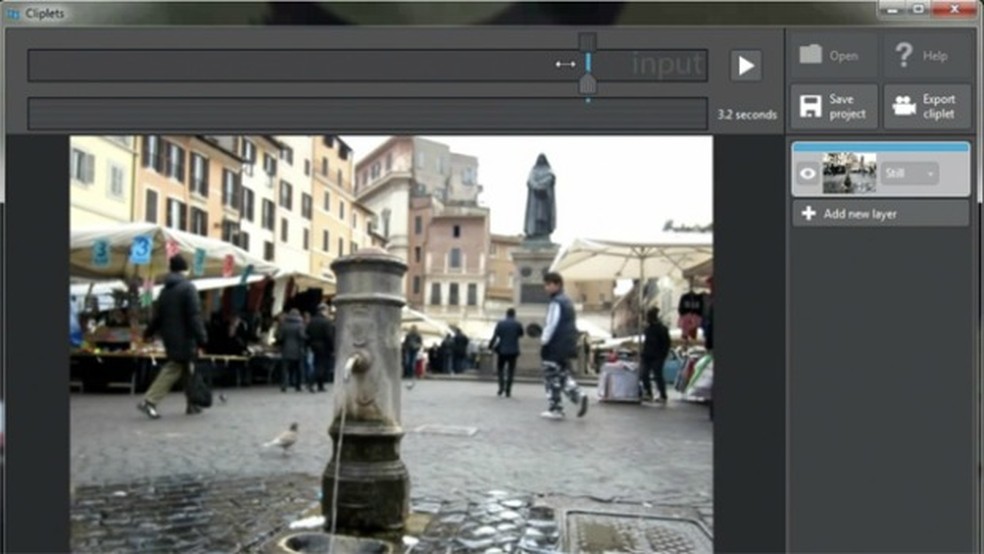Close the Cliplets window
This screenshot has height=554, width=984.
click(955, 9)
